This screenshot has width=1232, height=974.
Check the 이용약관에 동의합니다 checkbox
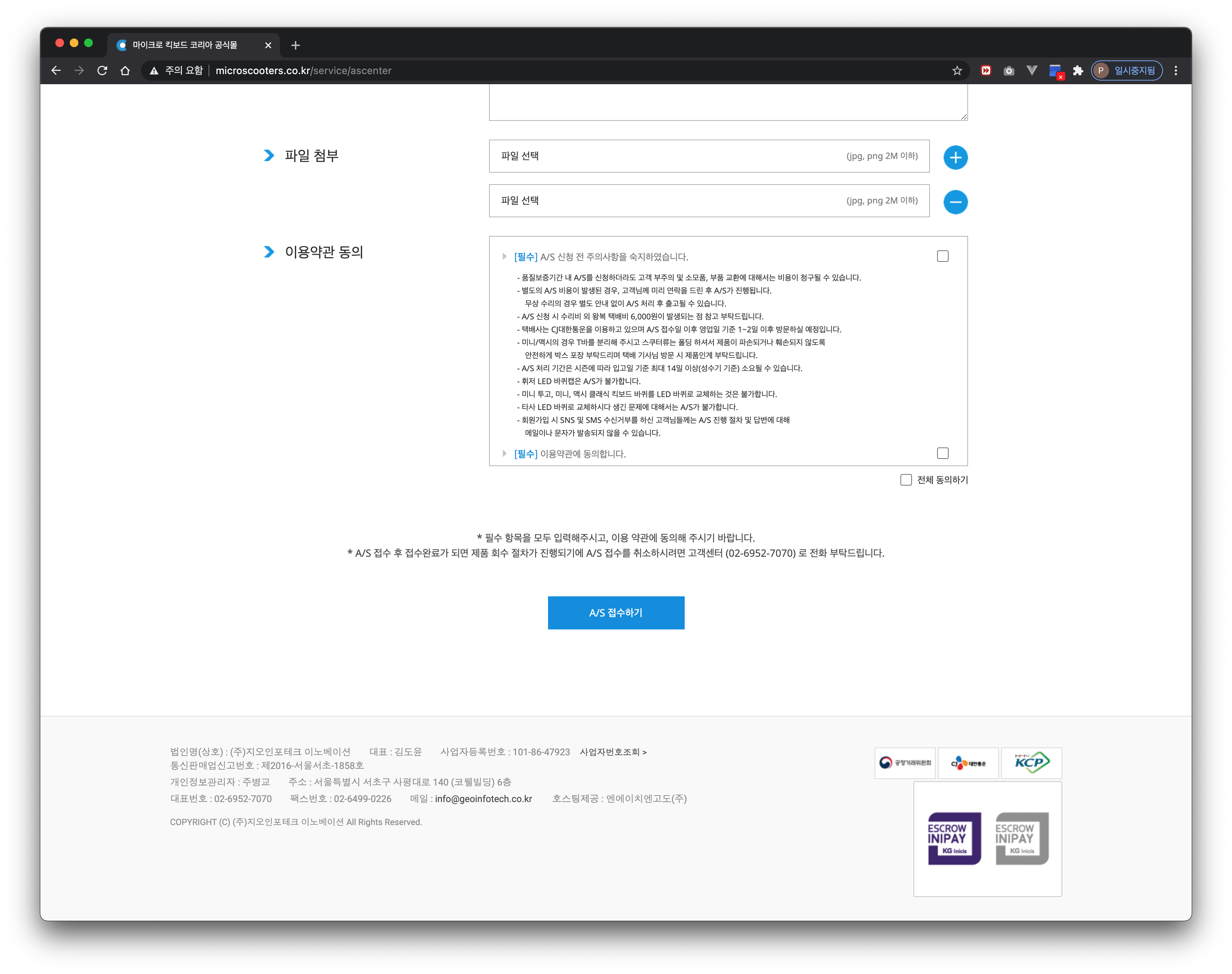point(943,453)
